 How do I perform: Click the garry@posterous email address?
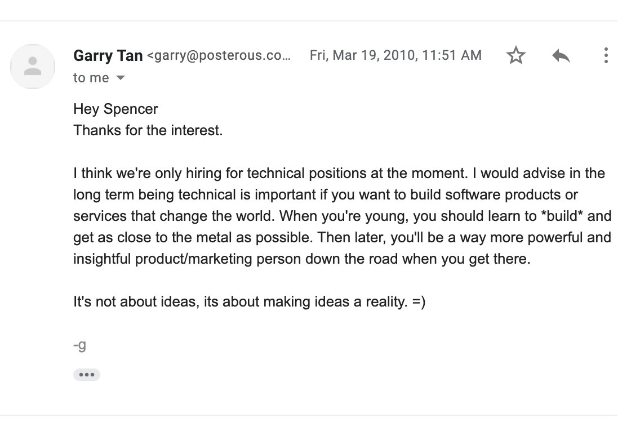[219, 55]
